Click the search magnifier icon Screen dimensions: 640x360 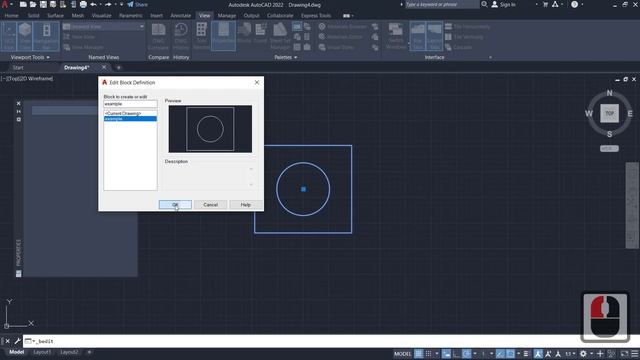[484, 4]
